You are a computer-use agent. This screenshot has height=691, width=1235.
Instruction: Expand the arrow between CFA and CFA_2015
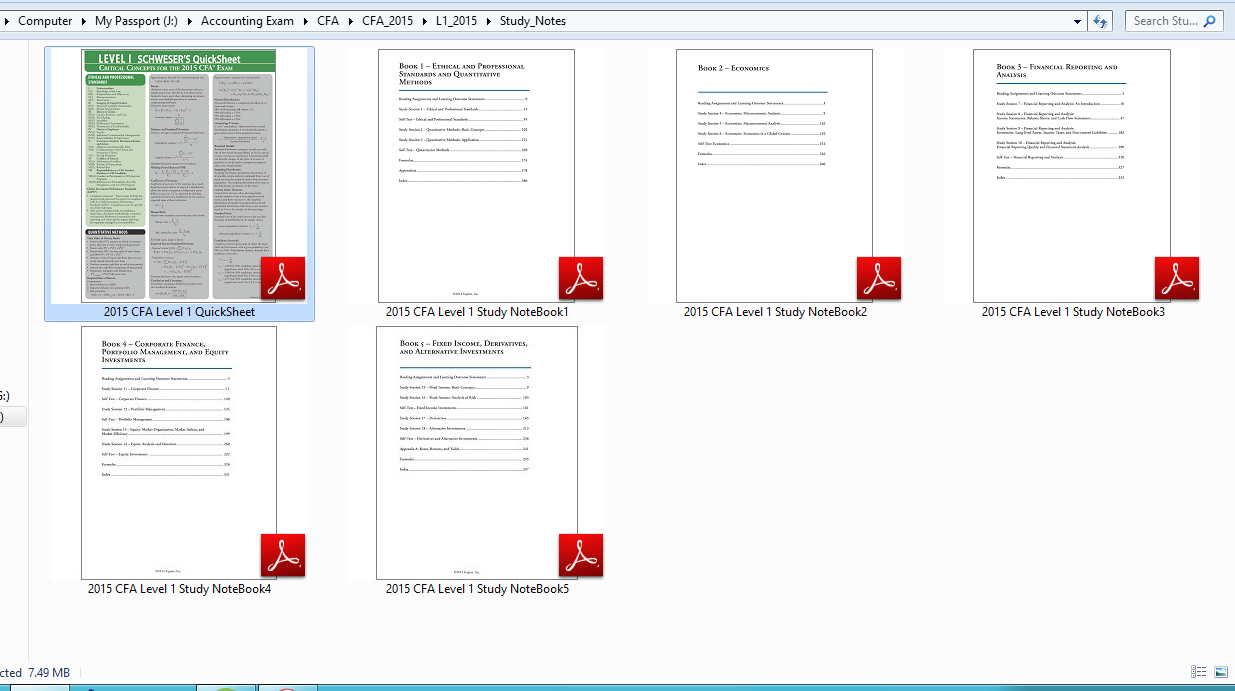pyautogui.click(x=350, y=21)
